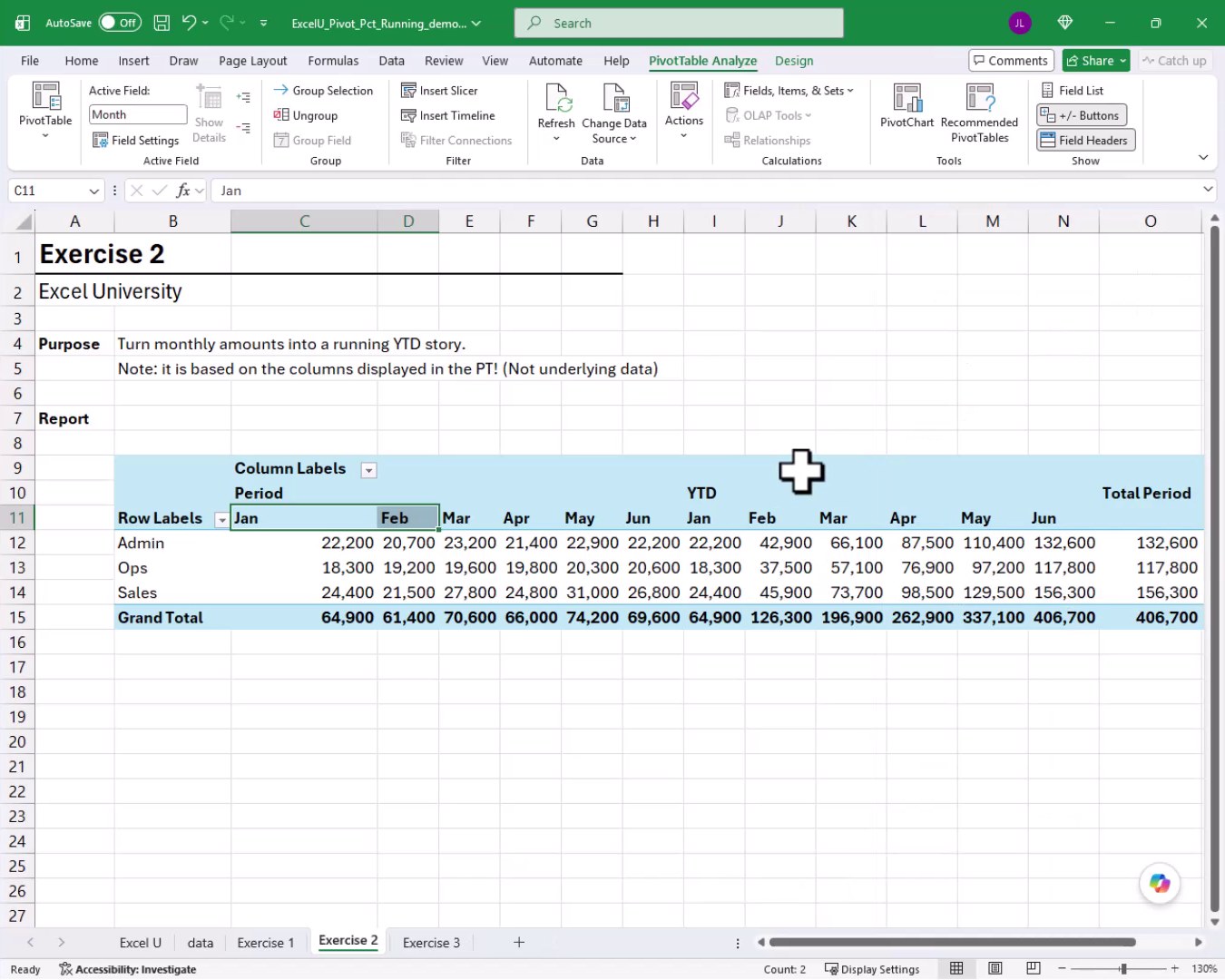
Task: Select row header 15
Action: (17, 617)
